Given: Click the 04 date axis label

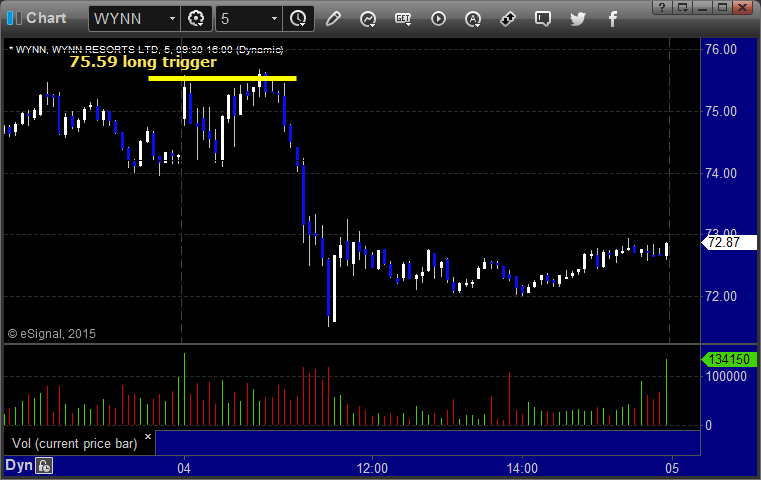Looking at the screenshot, I should pos(184,468).
